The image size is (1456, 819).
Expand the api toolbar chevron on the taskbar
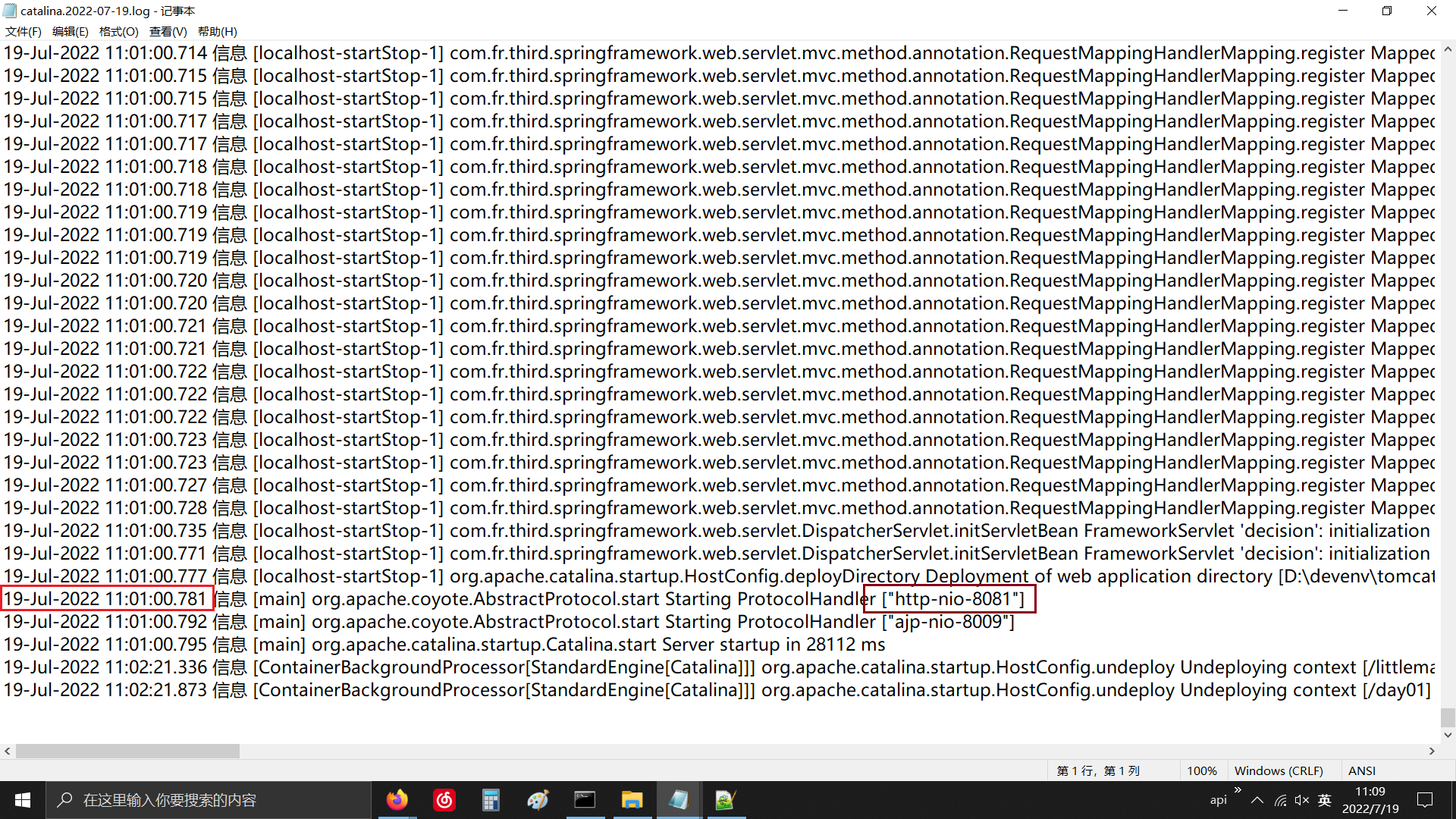[1238, 790]
